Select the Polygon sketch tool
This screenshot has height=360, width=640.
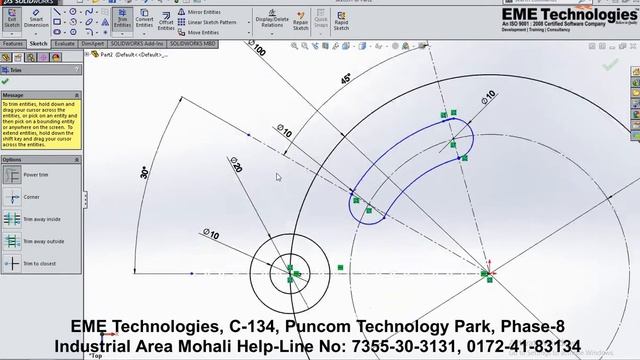pos(73,31)
